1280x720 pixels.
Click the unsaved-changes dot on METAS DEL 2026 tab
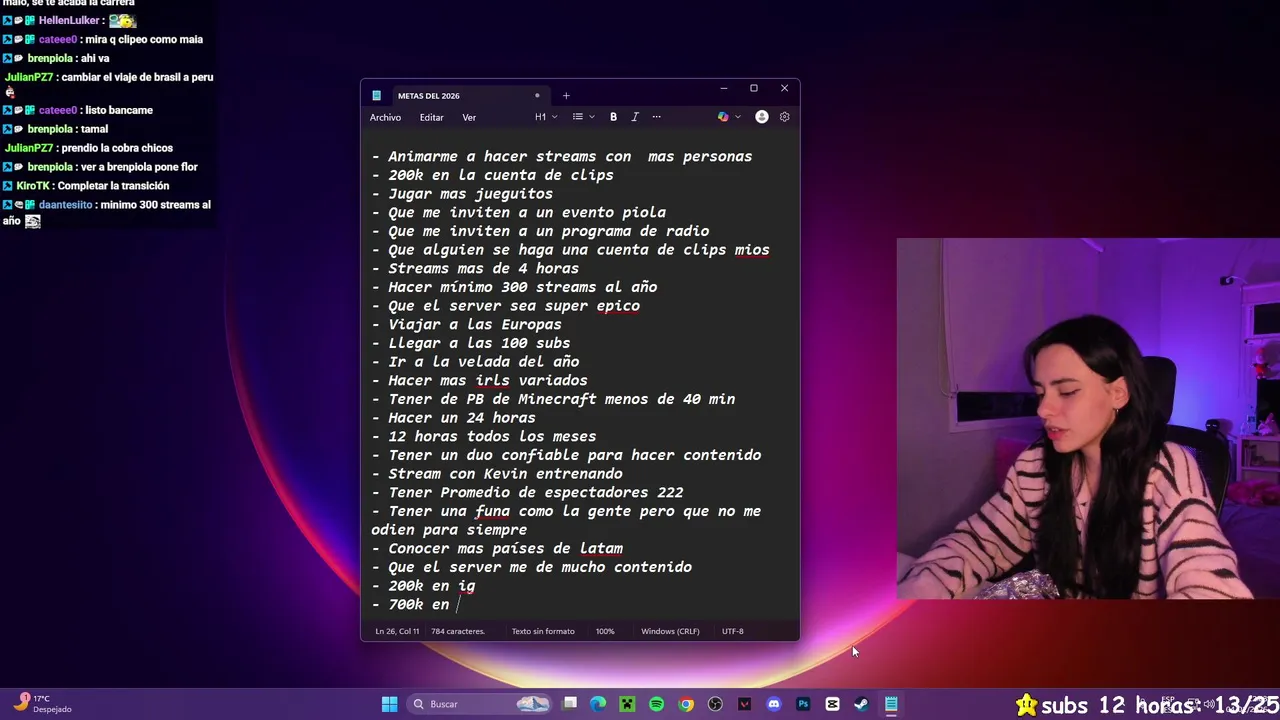(x=537, y=96)
